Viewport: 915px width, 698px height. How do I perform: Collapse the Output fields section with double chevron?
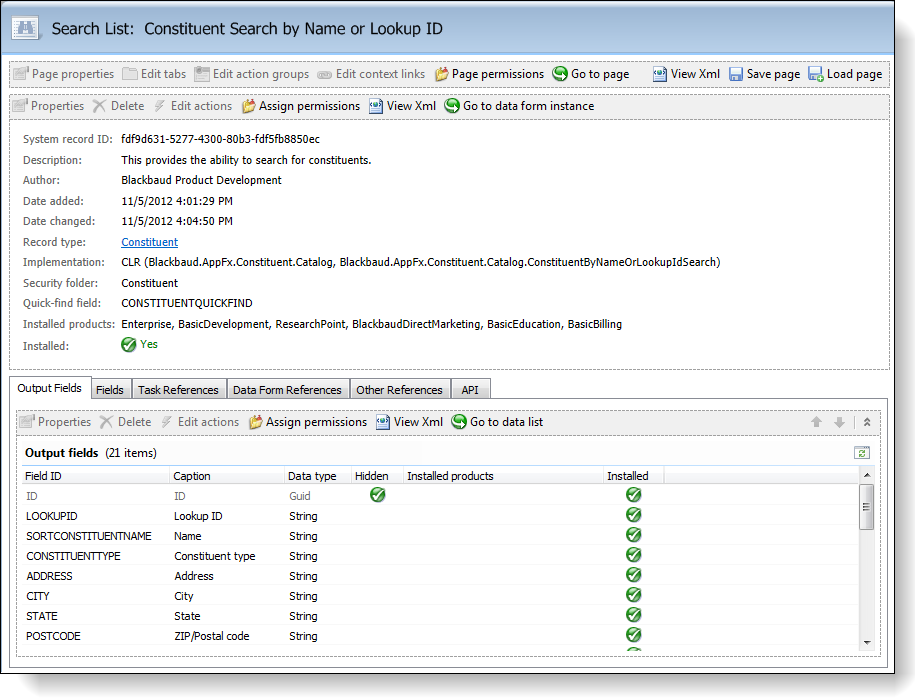(x=866, y=422)
